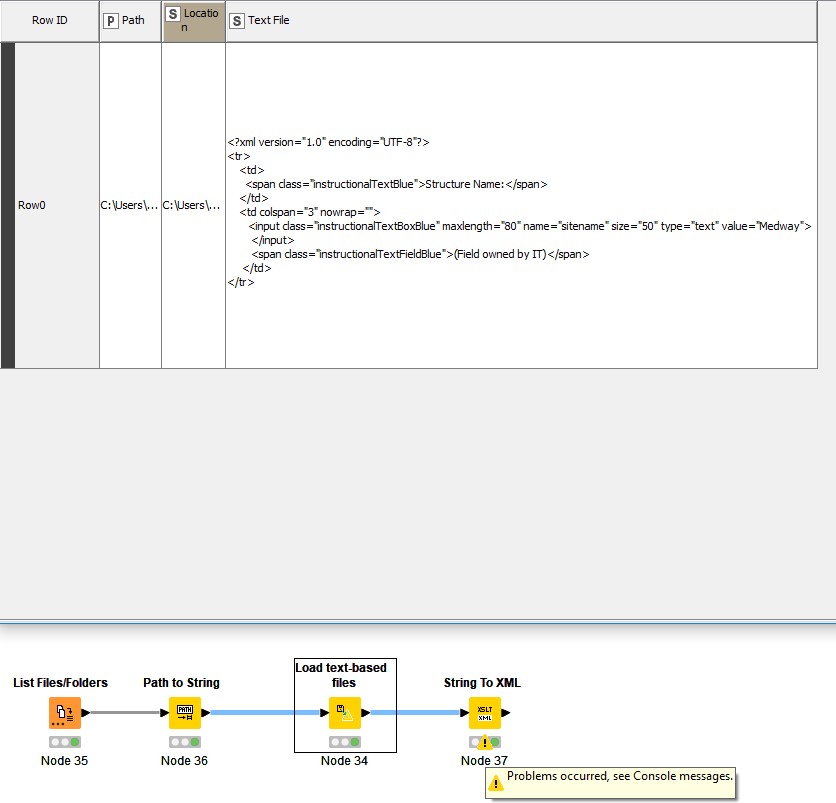Click the P icon in the Path column header
Viewport: 836px width, 803px height.
(x=110, y=19)
